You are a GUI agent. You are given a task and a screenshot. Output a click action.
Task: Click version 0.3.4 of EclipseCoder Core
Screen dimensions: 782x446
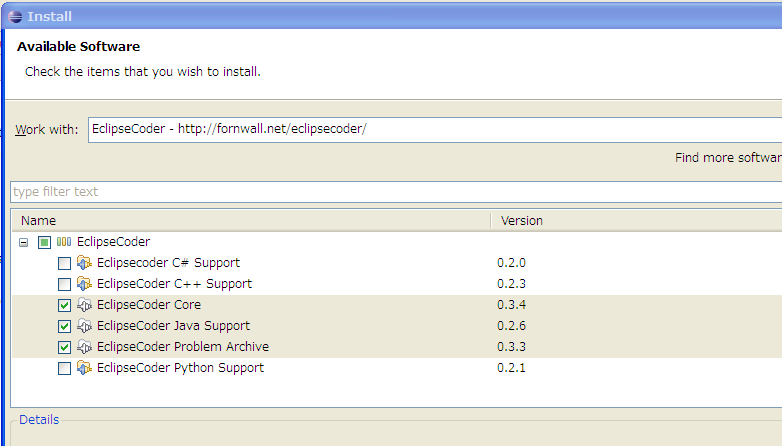[x=511, y=305]
